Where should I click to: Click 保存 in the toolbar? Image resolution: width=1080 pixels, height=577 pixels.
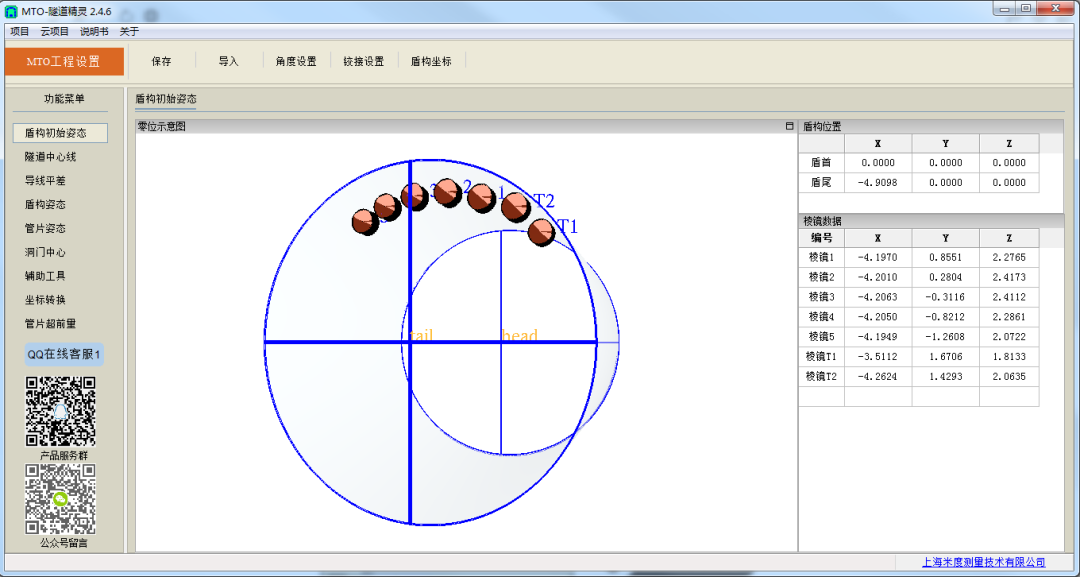161,61
